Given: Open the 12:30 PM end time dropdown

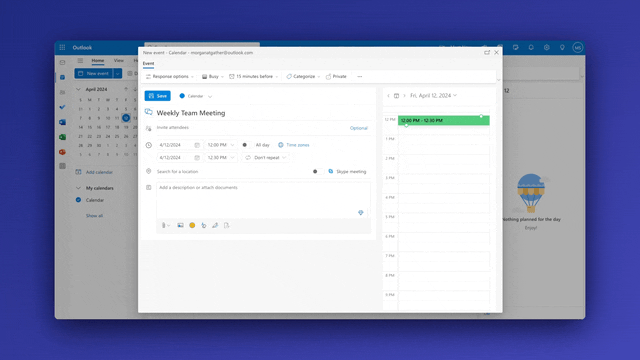Looking at the screenshot, I should [x=221, y=158].
